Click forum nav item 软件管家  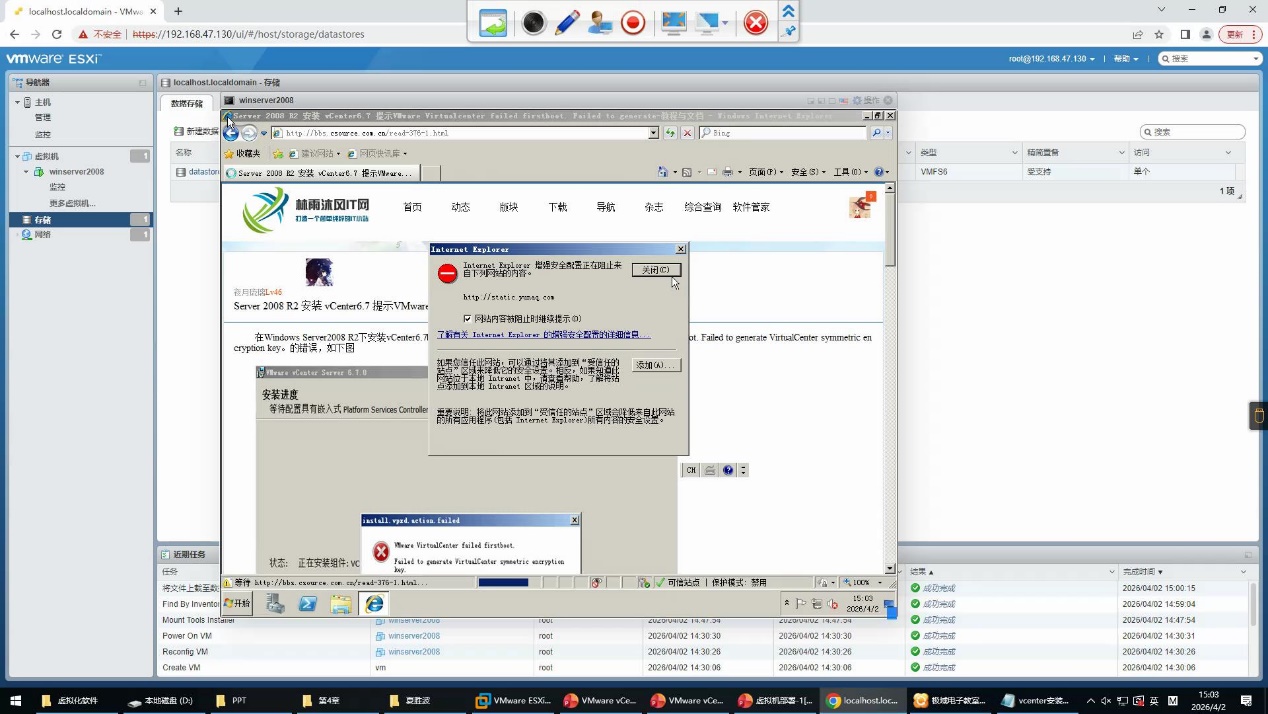tap(751, 207)
